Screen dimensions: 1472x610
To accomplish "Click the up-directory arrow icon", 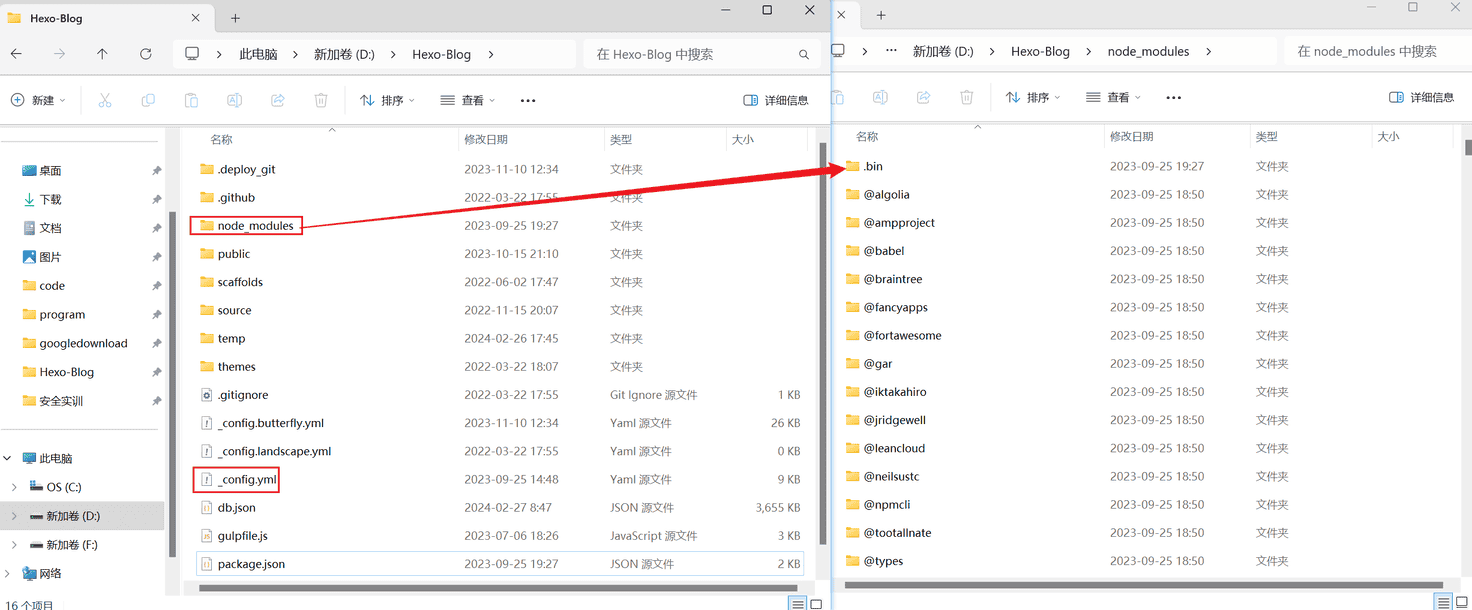I will click(102, 54).
